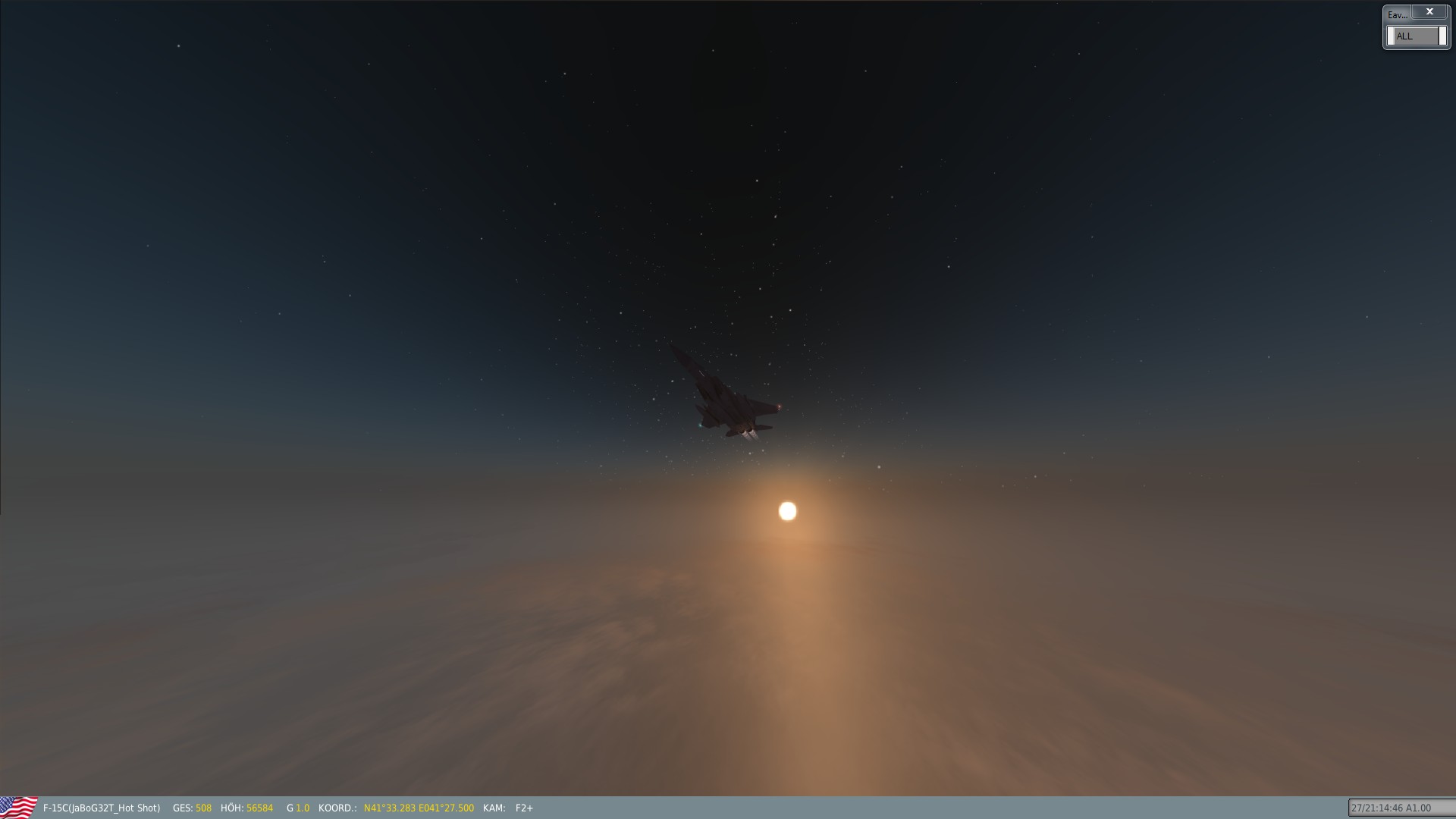Click the F-15C aircraft name label

click(102, 808)
